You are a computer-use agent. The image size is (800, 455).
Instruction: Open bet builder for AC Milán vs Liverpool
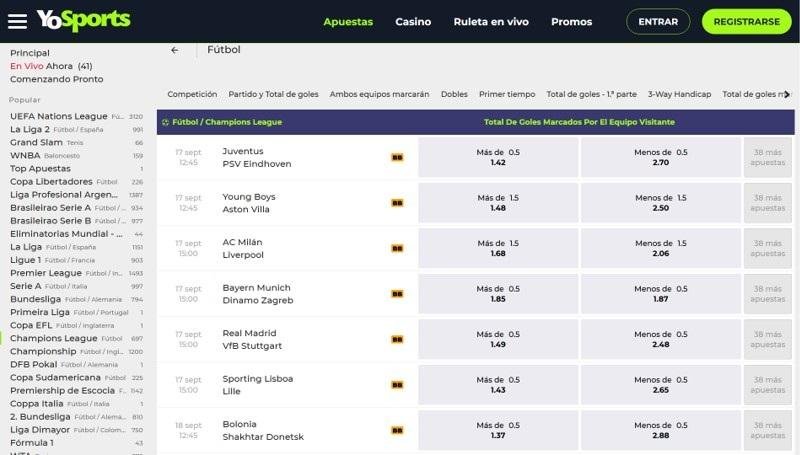point(397,248)
